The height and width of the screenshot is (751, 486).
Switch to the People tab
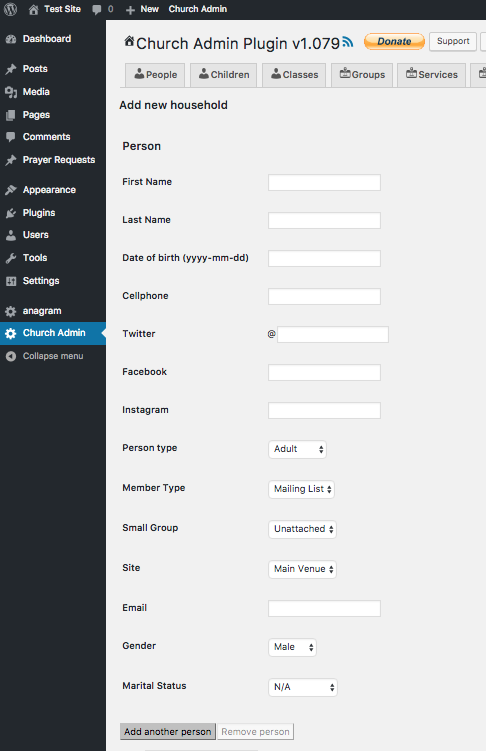(x=155, y=75)
